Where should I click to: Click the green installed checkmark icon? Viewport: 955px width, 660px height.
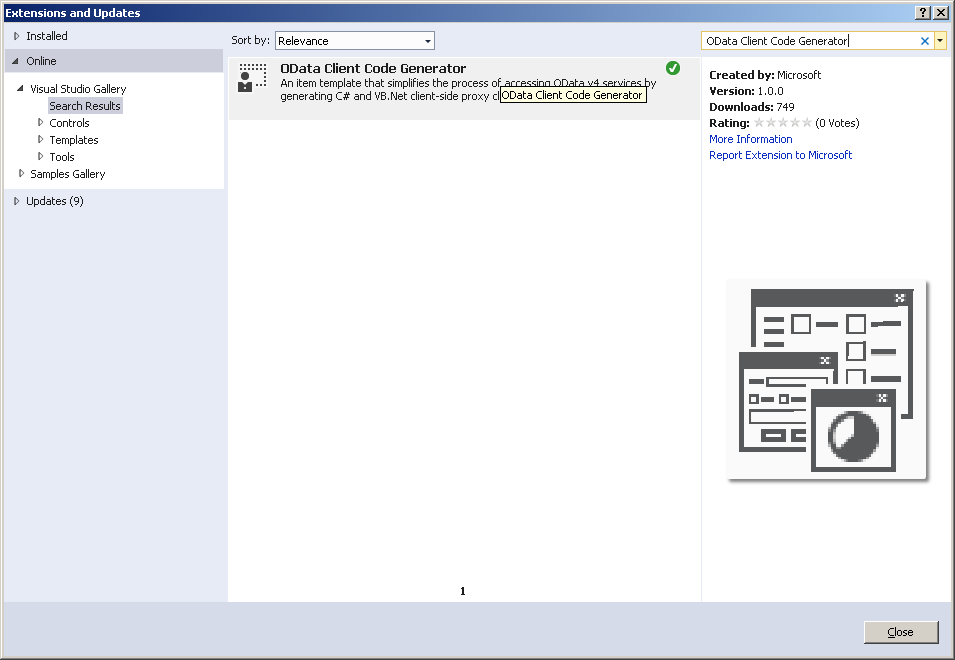pos(673,68)
